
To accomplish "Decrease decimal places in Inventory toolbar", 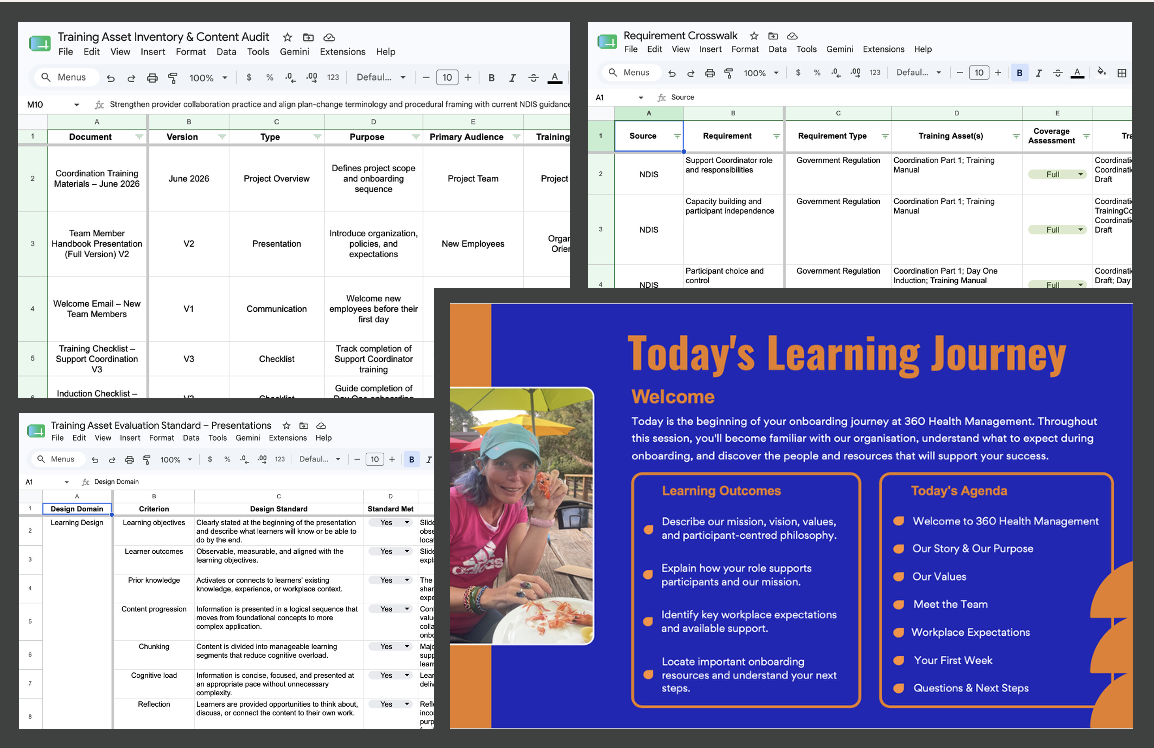I will 290,77.
